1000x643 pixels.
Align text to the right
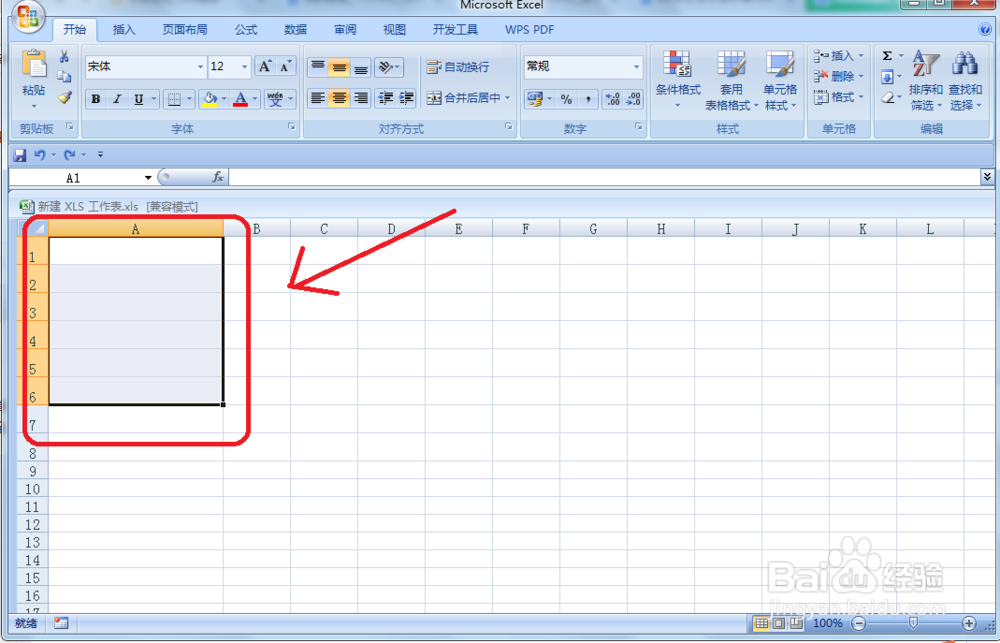pyautogui.click(x=361, y=98)
